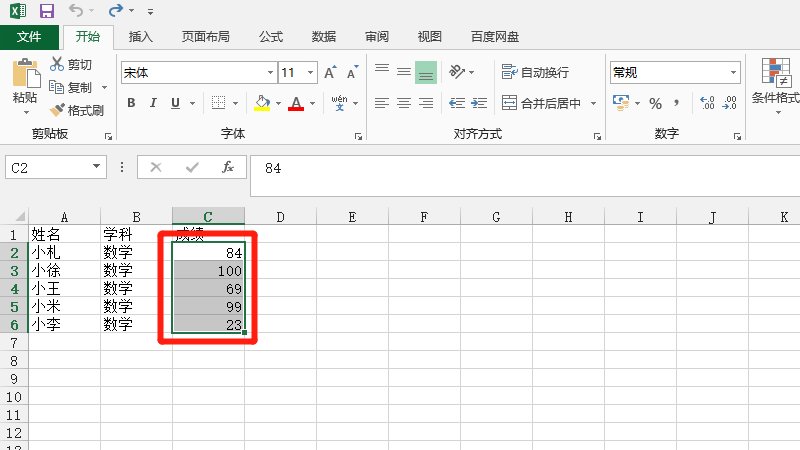Click the Name Box showing C2

click(47, 168)
